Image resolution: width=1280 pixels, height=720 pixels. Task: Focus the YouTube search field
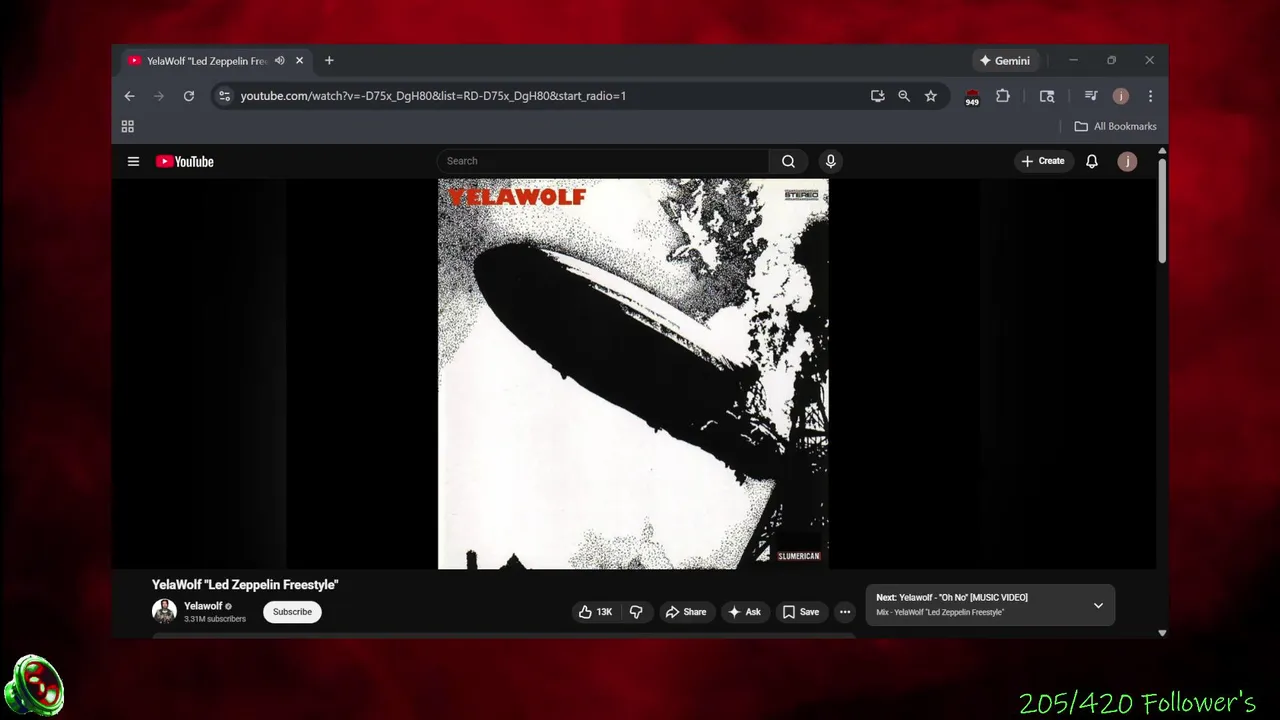[x=603, y=161]
